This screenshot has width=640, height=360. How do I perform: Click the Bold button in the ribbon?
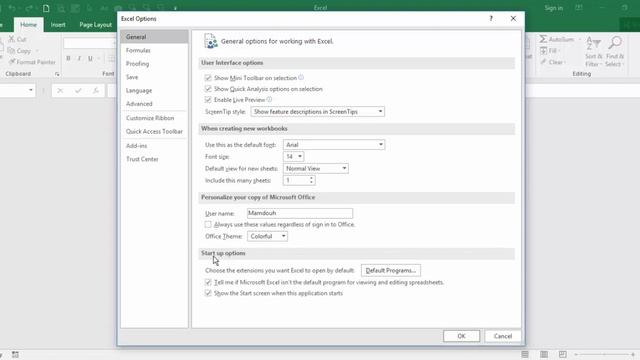click(x=68, y=58)
